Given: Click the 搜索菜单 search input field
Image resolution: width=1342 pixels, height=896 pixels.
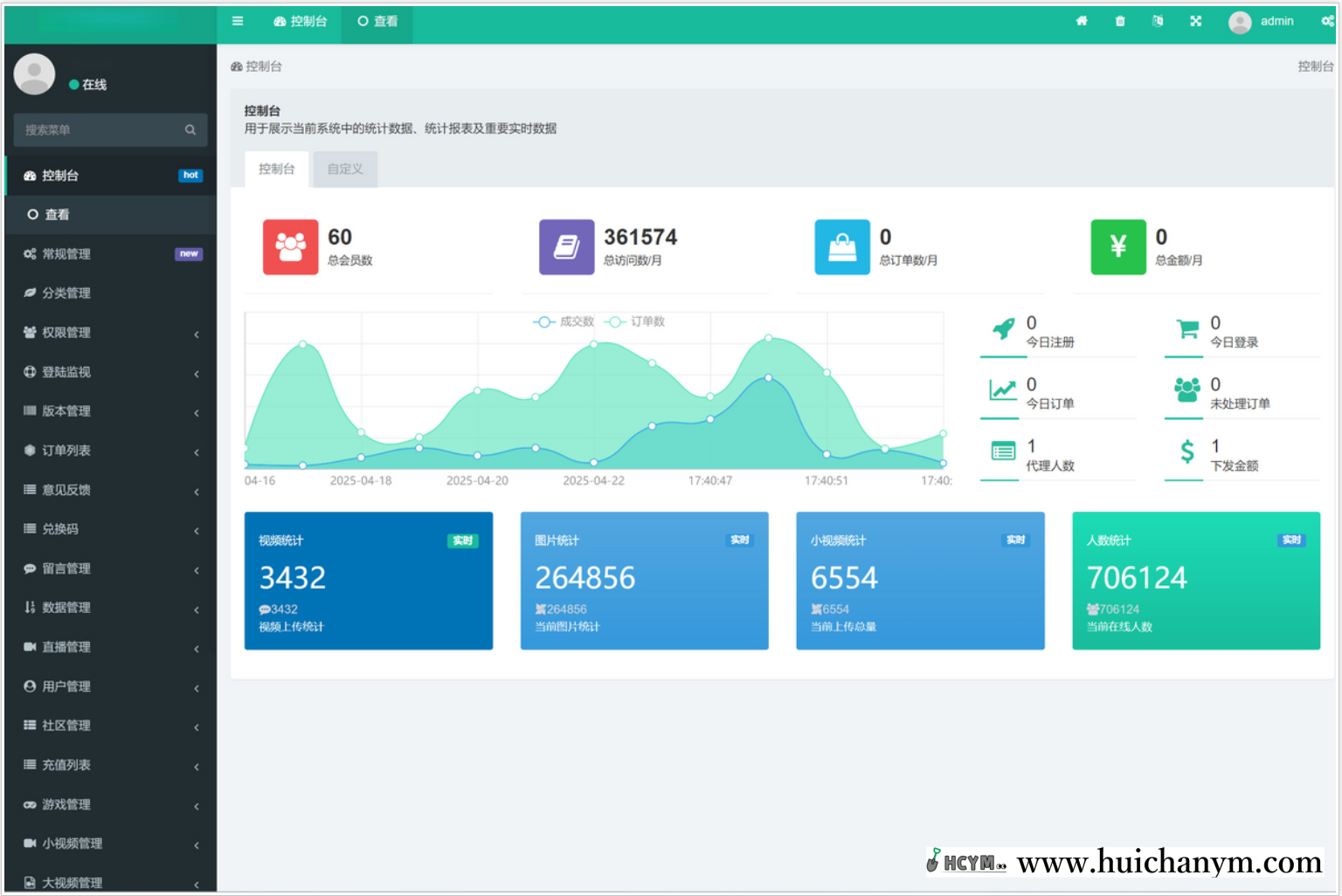Looking at the screenshot, I should point(100,130).
